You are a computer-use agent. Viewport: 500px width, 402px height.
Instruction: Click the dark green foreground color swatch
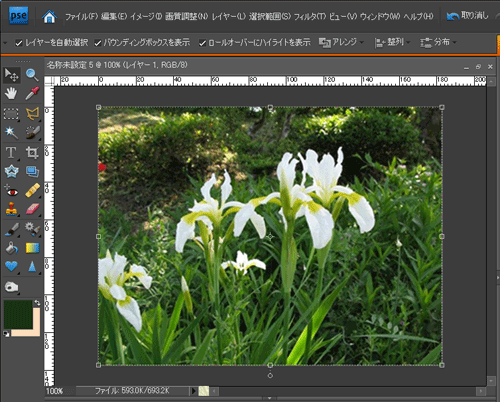[x=17, y=314]
